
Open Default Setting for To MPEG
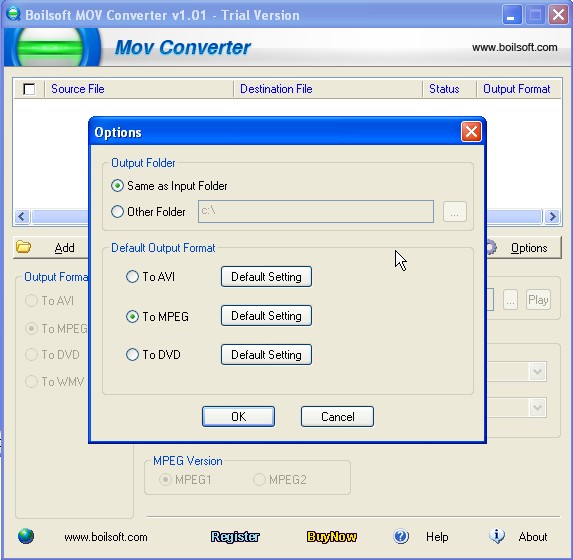pos(266,315)
